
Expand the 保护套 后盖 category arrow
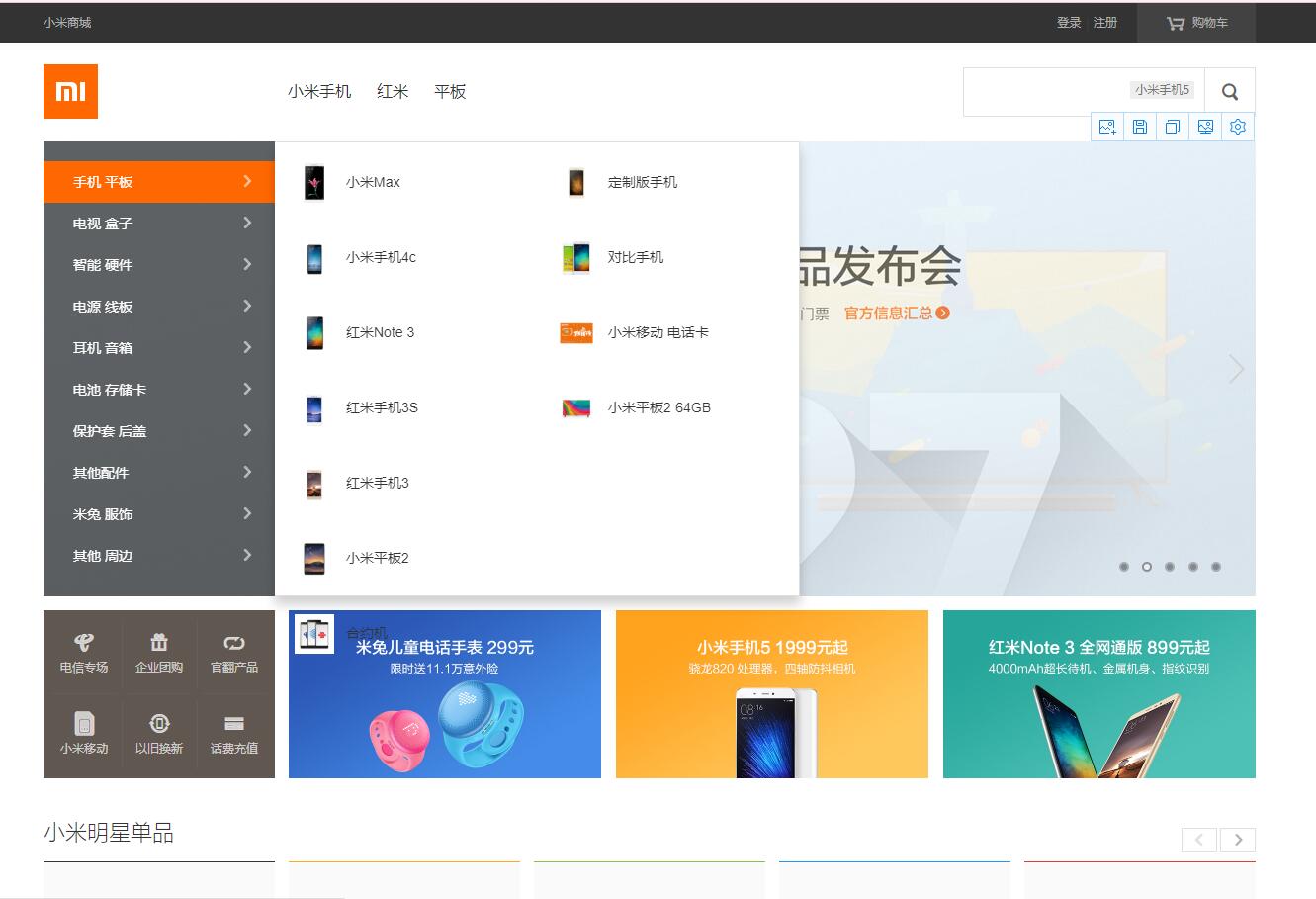click(247, 430)
